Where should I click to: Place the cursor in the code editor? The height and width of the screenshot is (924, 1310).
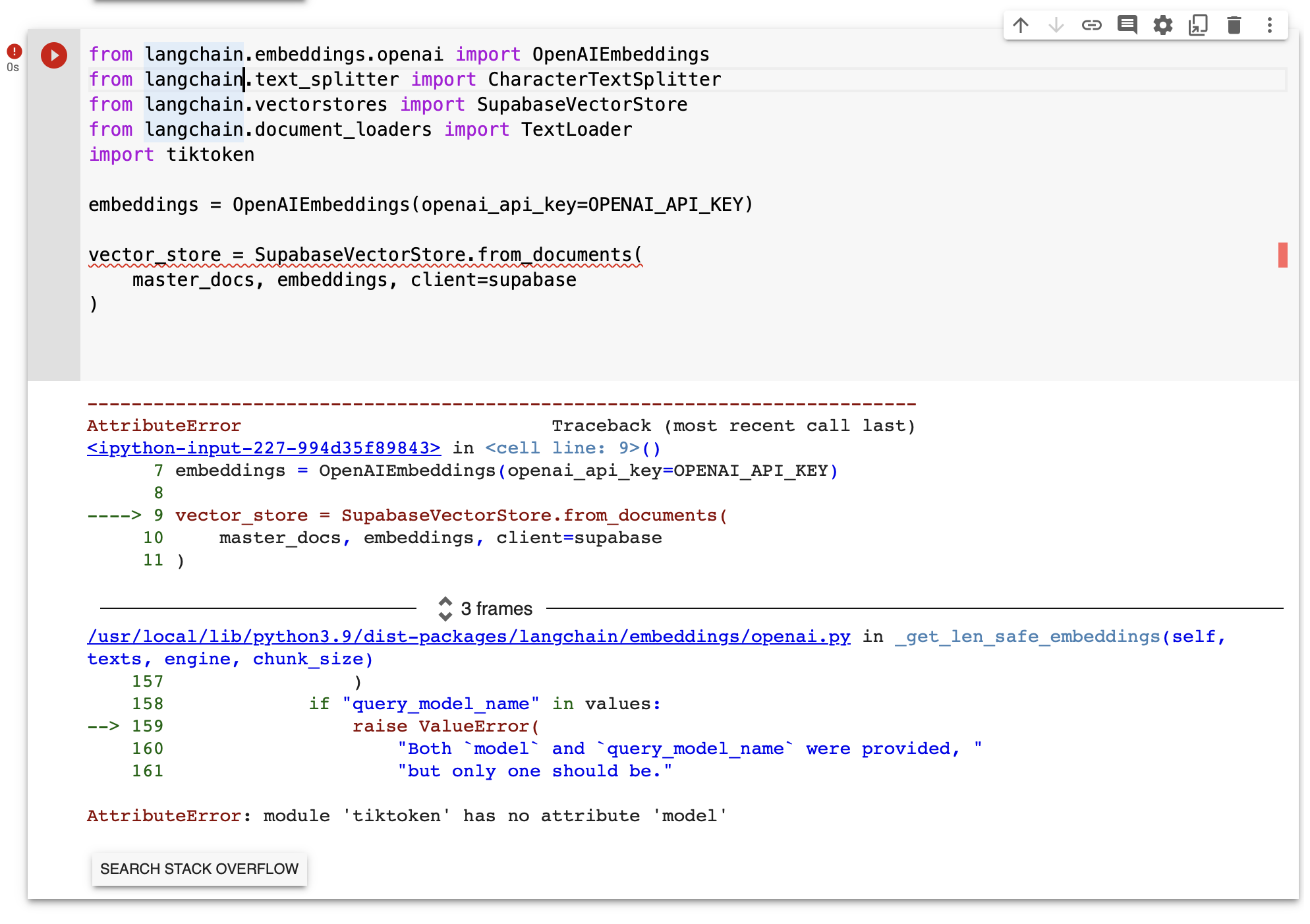(x=395, y=204)
